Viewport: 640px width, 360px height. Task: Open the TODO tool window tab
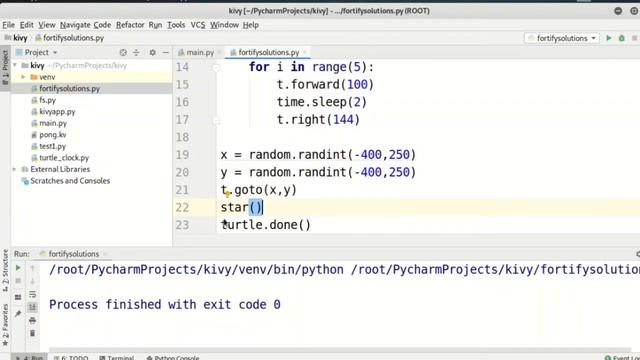coord(71,358)
